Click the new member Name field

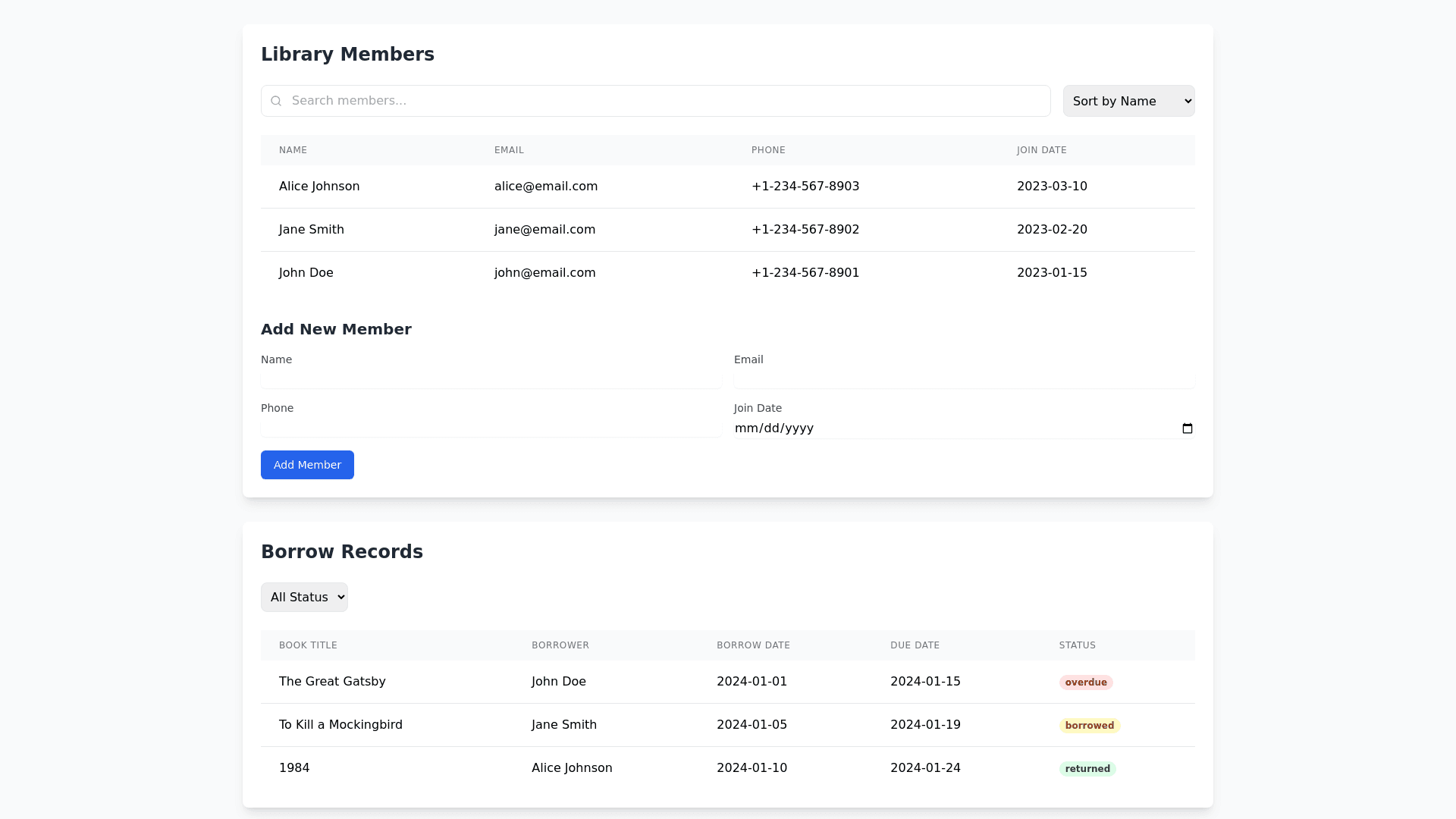click(491, 379)
